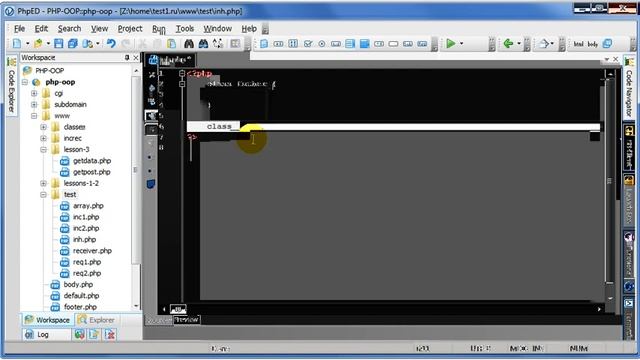Open the Code Navigator side tab
Screen dimensions: 640x360
[x=629, y=88]
